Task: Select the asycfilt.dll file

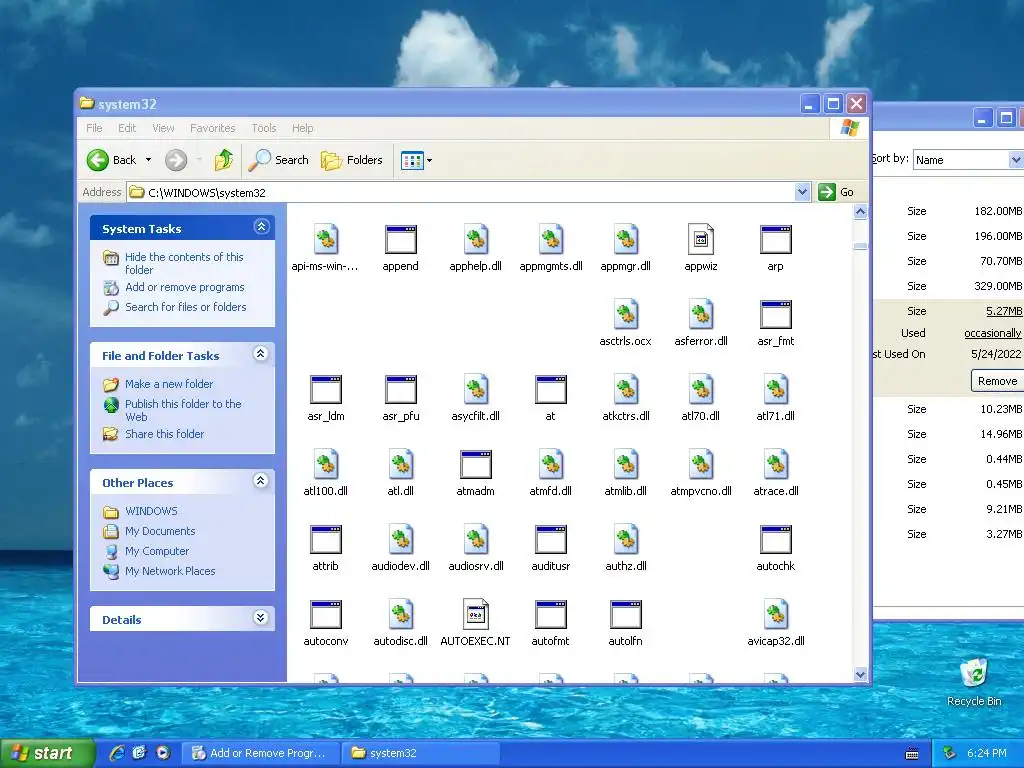Action: [x=475, y=397]
